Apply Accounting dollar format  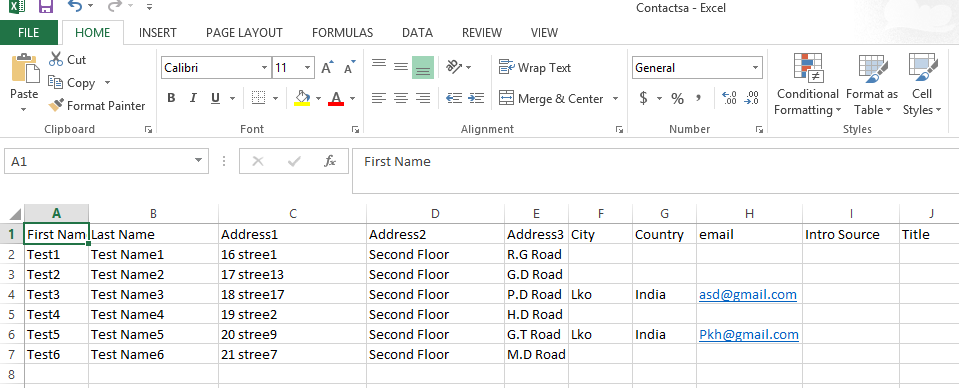(643, 98)
